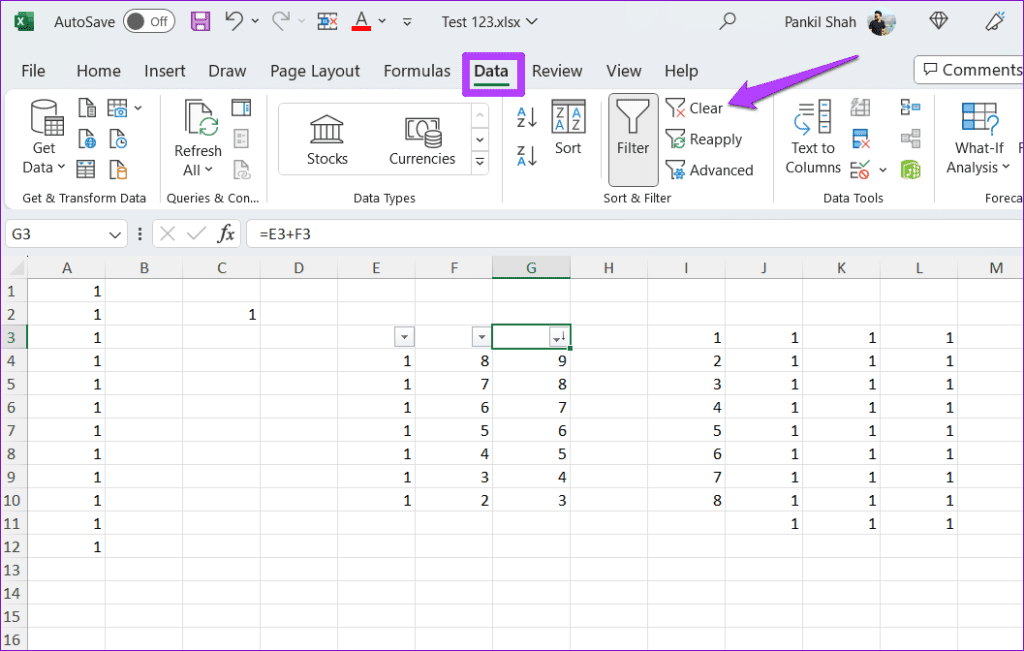Open Manage Data Model green icon
This screenshot has width=1024, height=651.
pyautogui.click(x=910, y=170)
